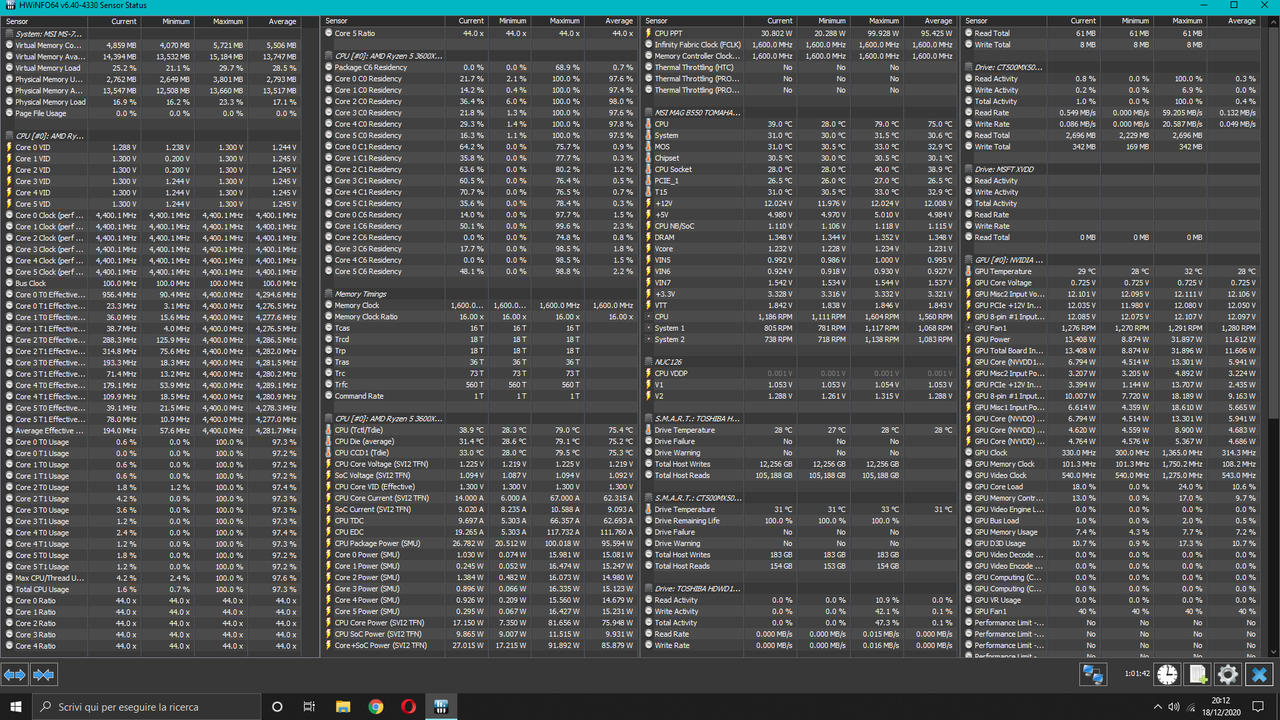Click the lightning icon beside CPU PPT
This screenshot has width=1280, height=720.
point(649,33)
